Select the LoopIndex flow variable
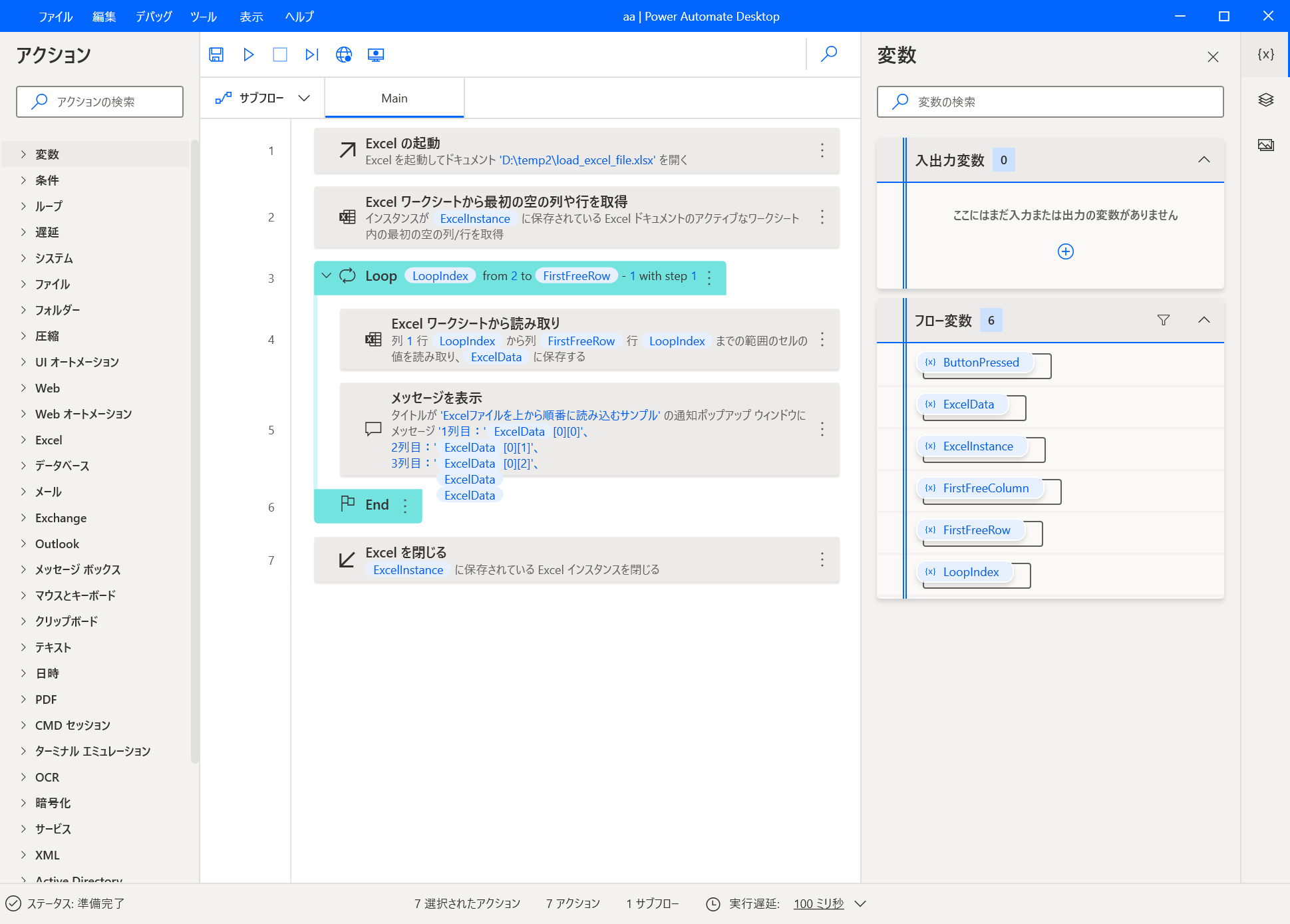Image resolution: width=1290 pixels, height=924 pixels. tap(964, 572)
